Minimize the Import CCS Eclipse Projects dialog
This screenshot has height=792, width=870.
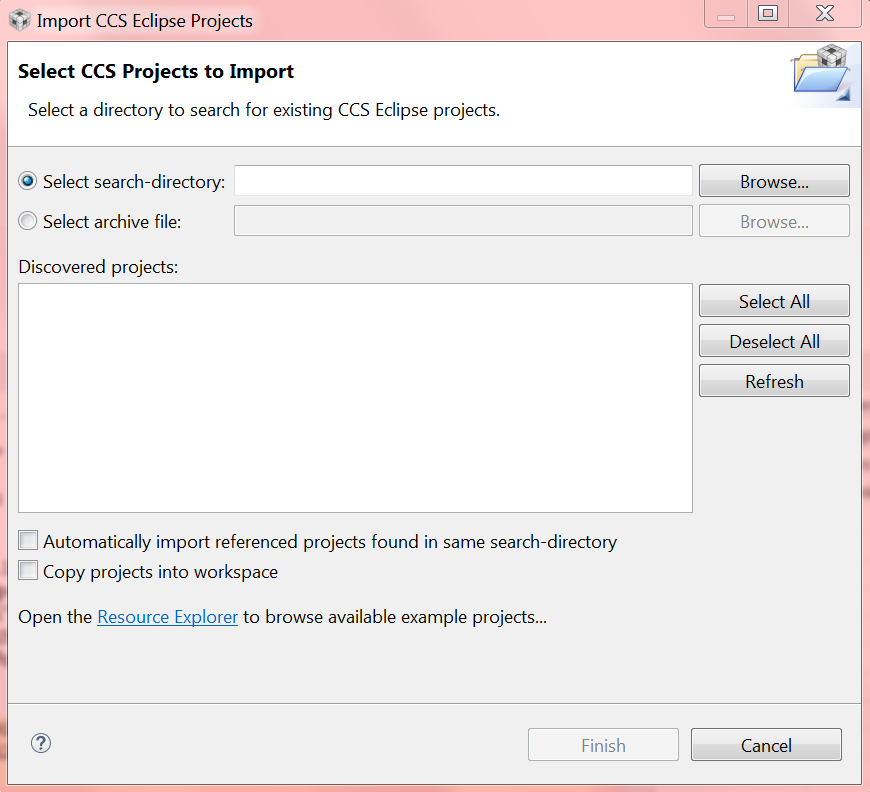(x=726, y=15)
